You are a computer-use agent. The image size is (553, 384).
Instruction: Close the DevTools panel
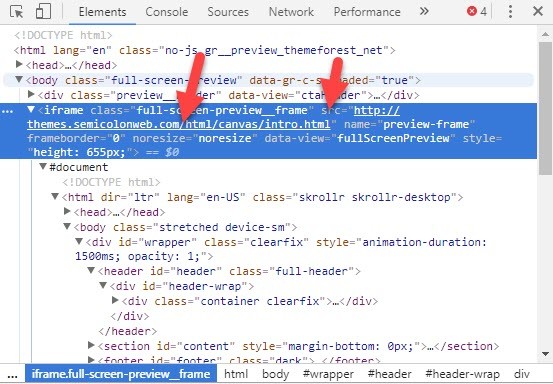pos(538,11)
